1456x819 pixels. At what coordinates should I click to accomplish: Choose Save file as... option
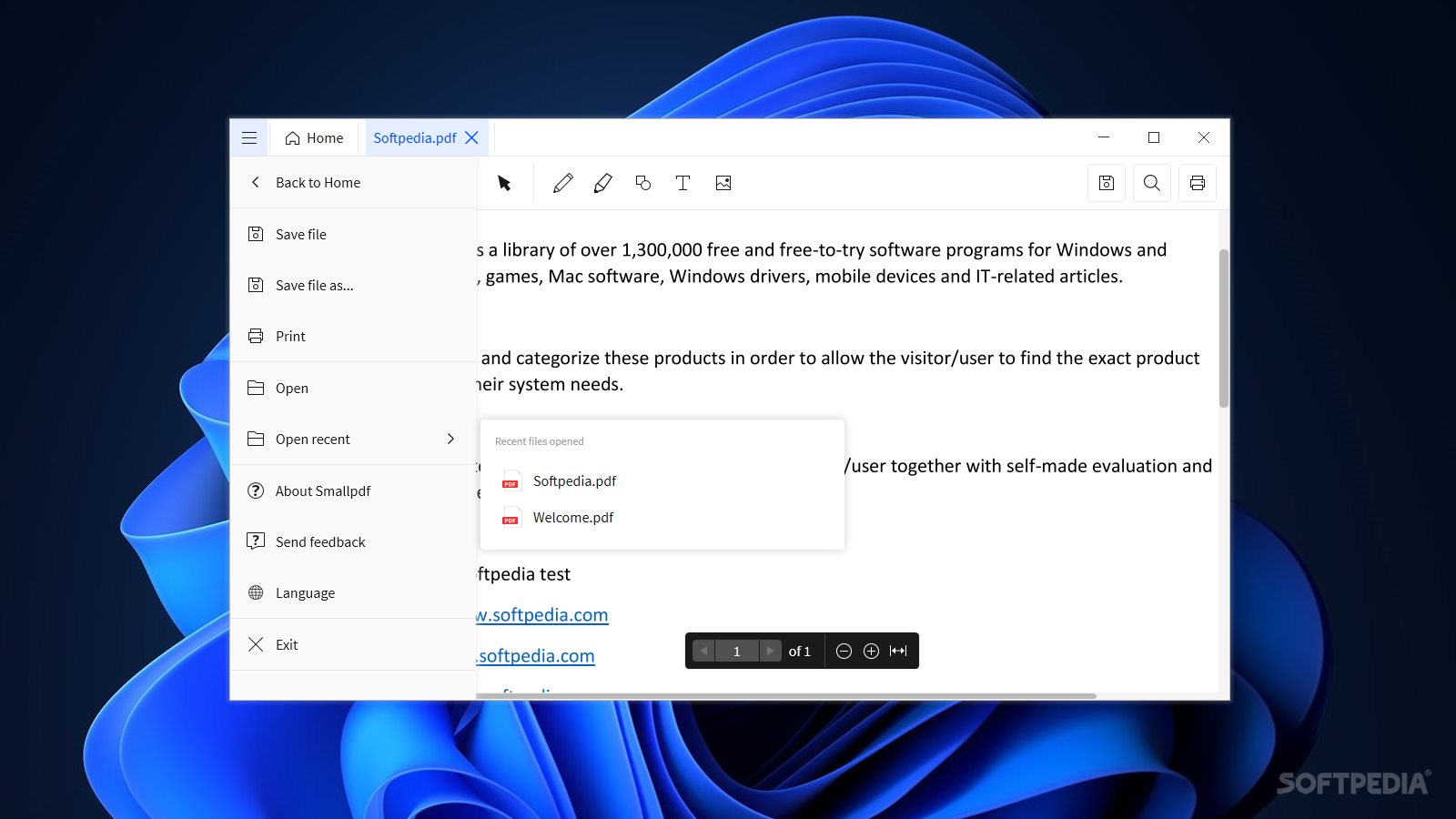pos(353,285)
